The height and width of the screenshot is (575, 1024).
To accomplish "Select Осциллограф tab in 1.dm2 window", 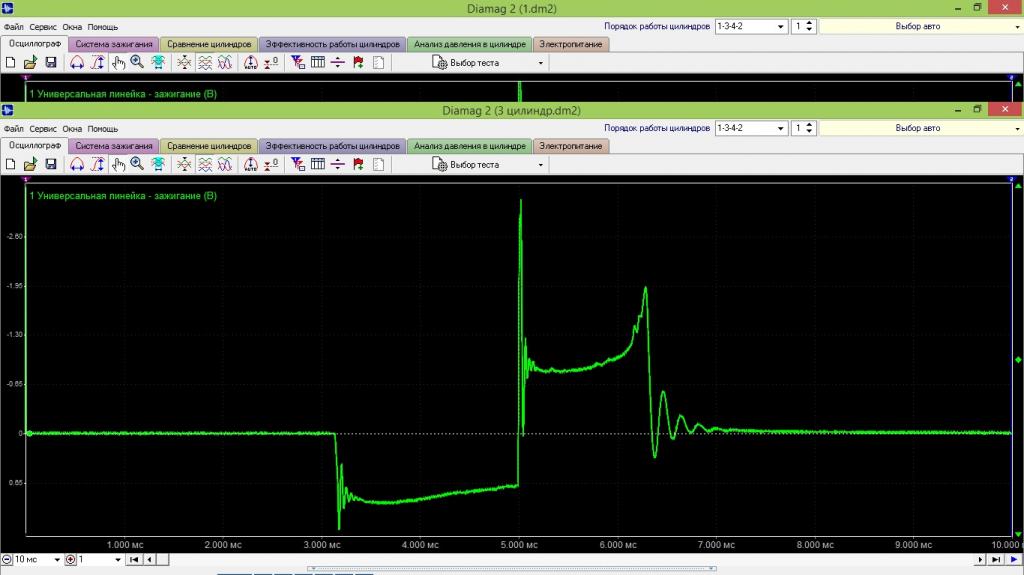I will pos(35,44).
